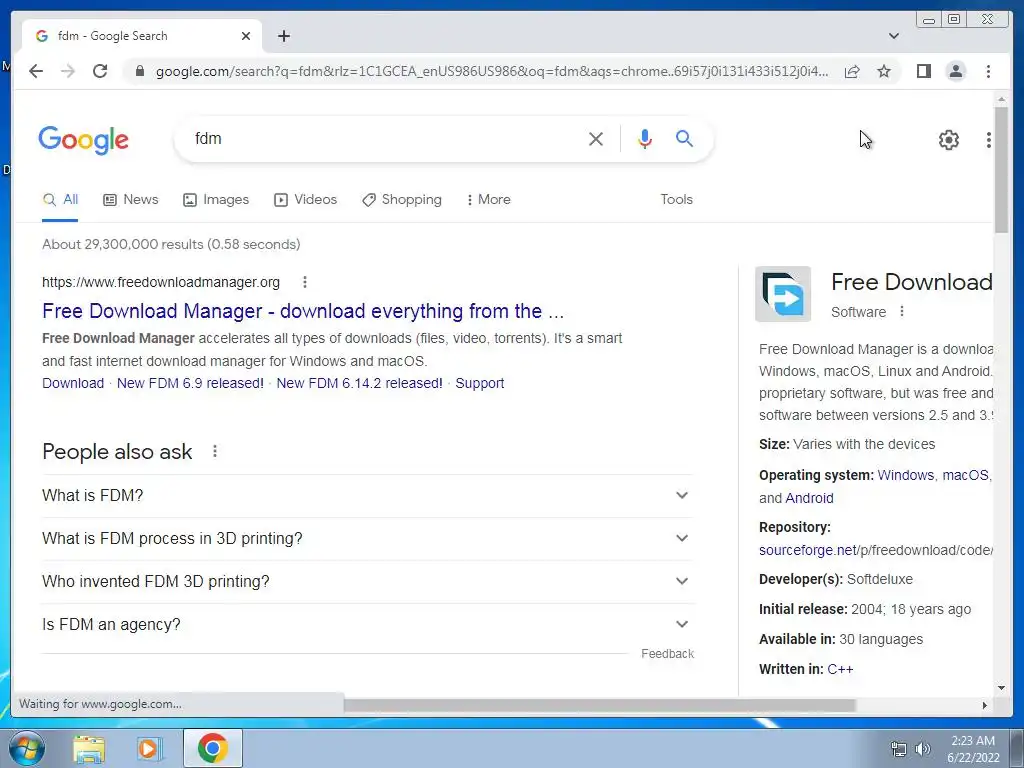Open the Chrome profile avatar
This screenshot has width=1024, height=768.
[955, 71]
